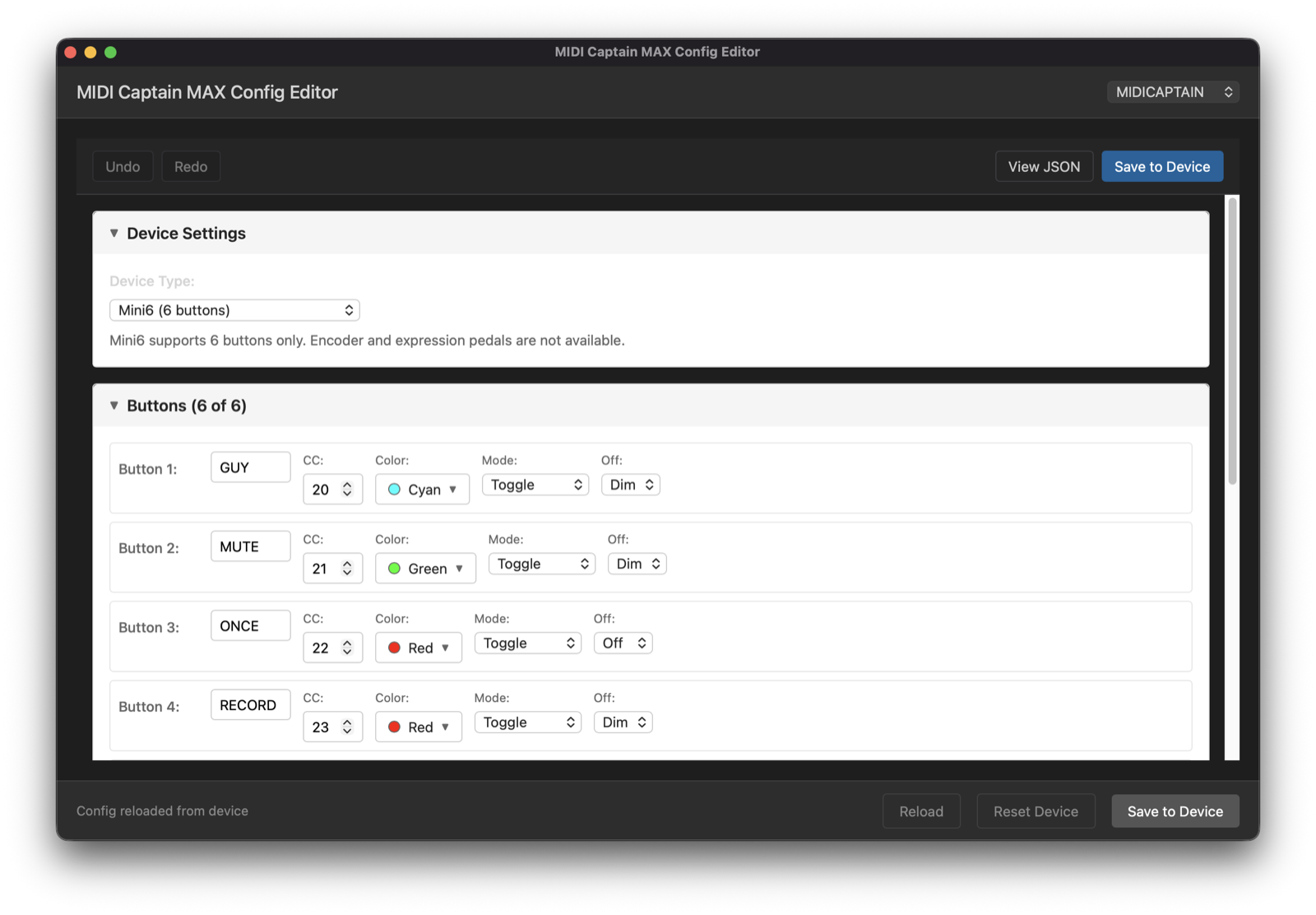
Task: Open the View JSON panel
Action: pyautogui.click(x=1044, y=166)
